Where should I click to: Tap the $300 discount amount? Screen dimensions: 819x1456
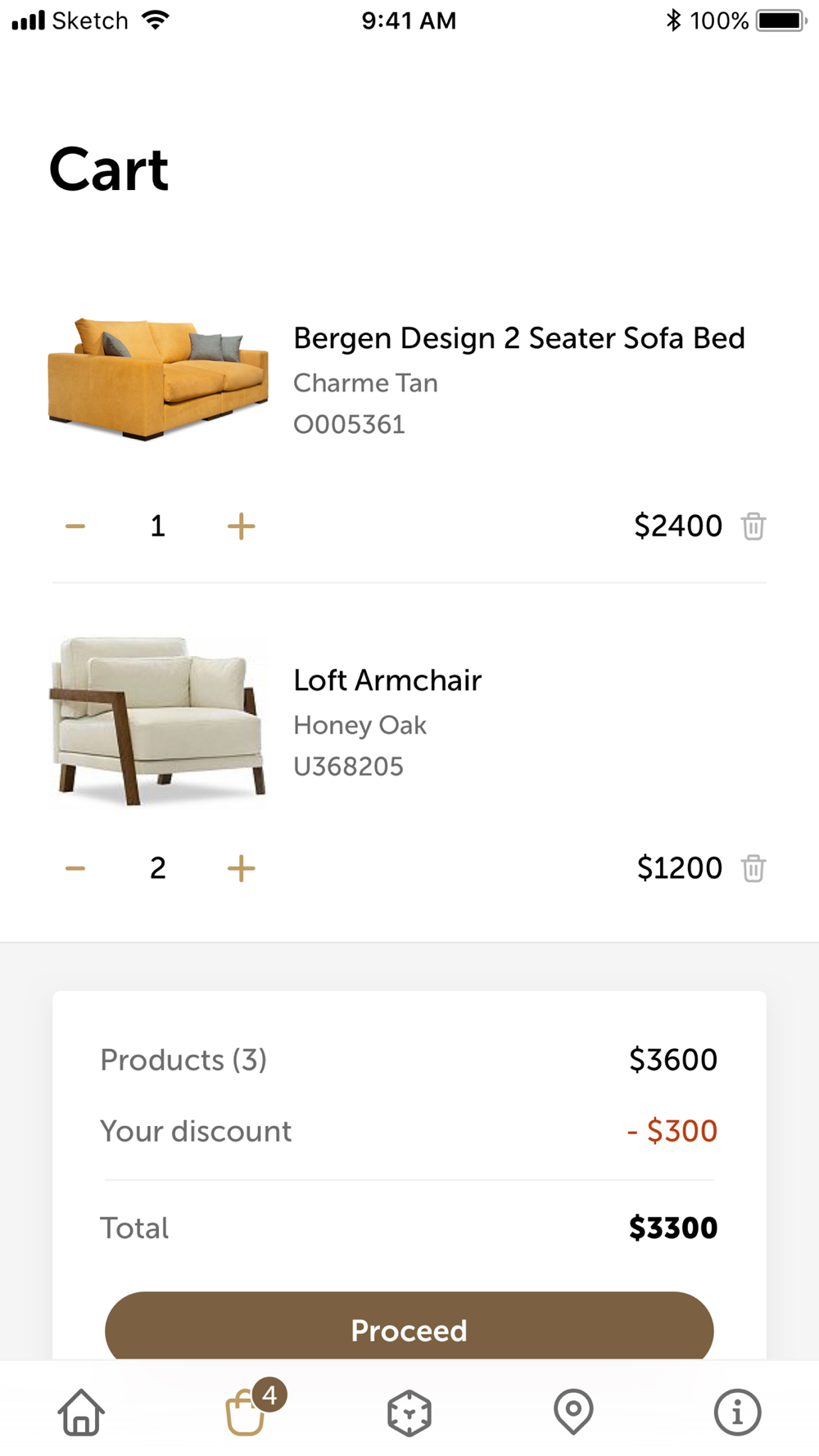coord(672,1131)
